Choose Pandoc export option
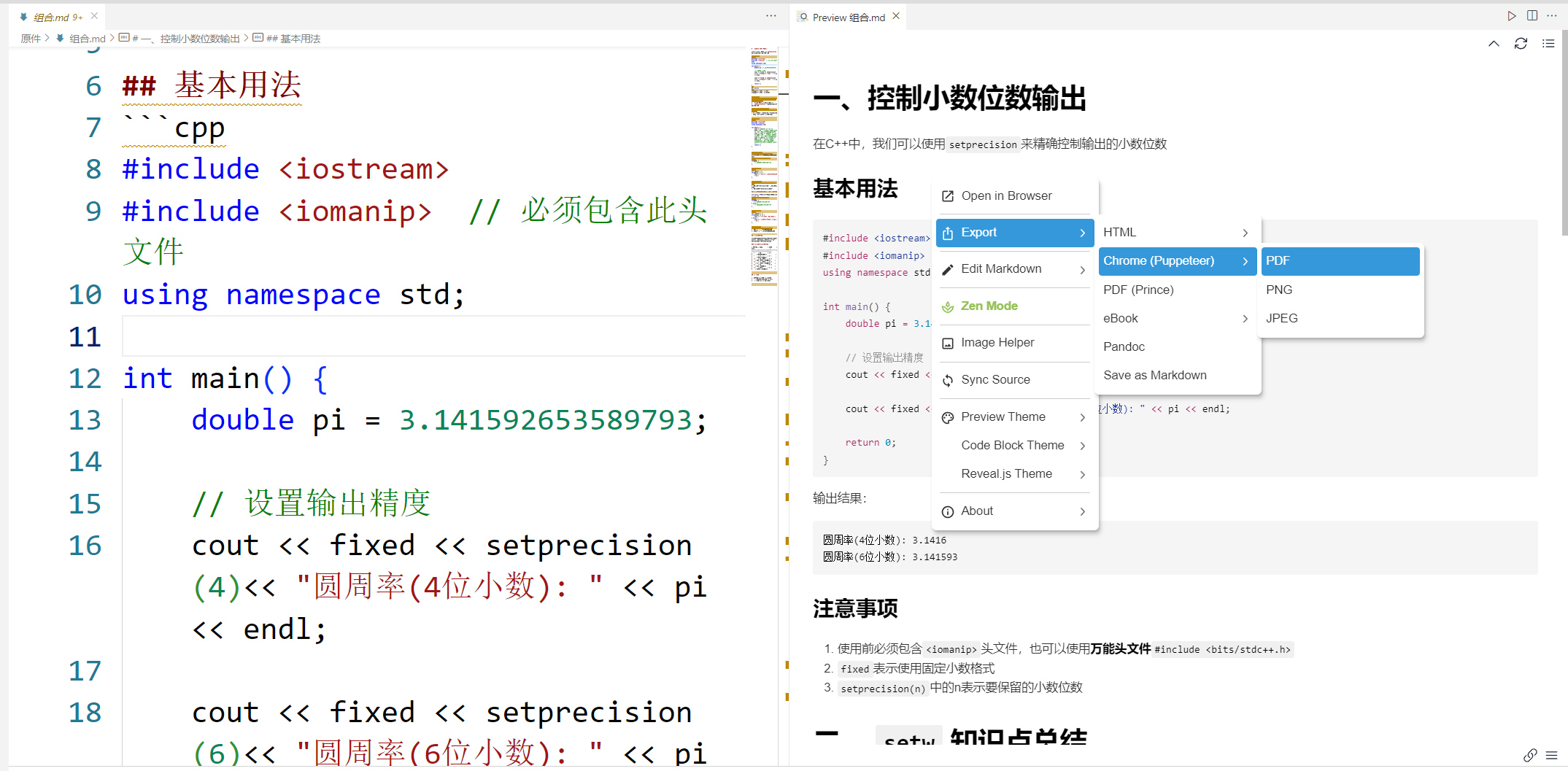The image size is (1568, 771). [1178, 346]
